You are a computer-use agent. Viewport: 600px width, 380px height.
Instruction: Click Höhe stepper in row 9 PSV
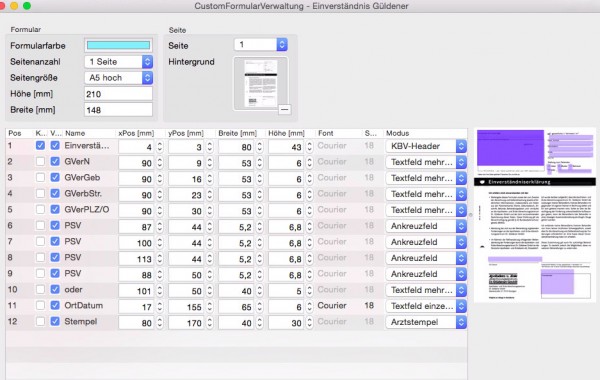pos(310,275)
